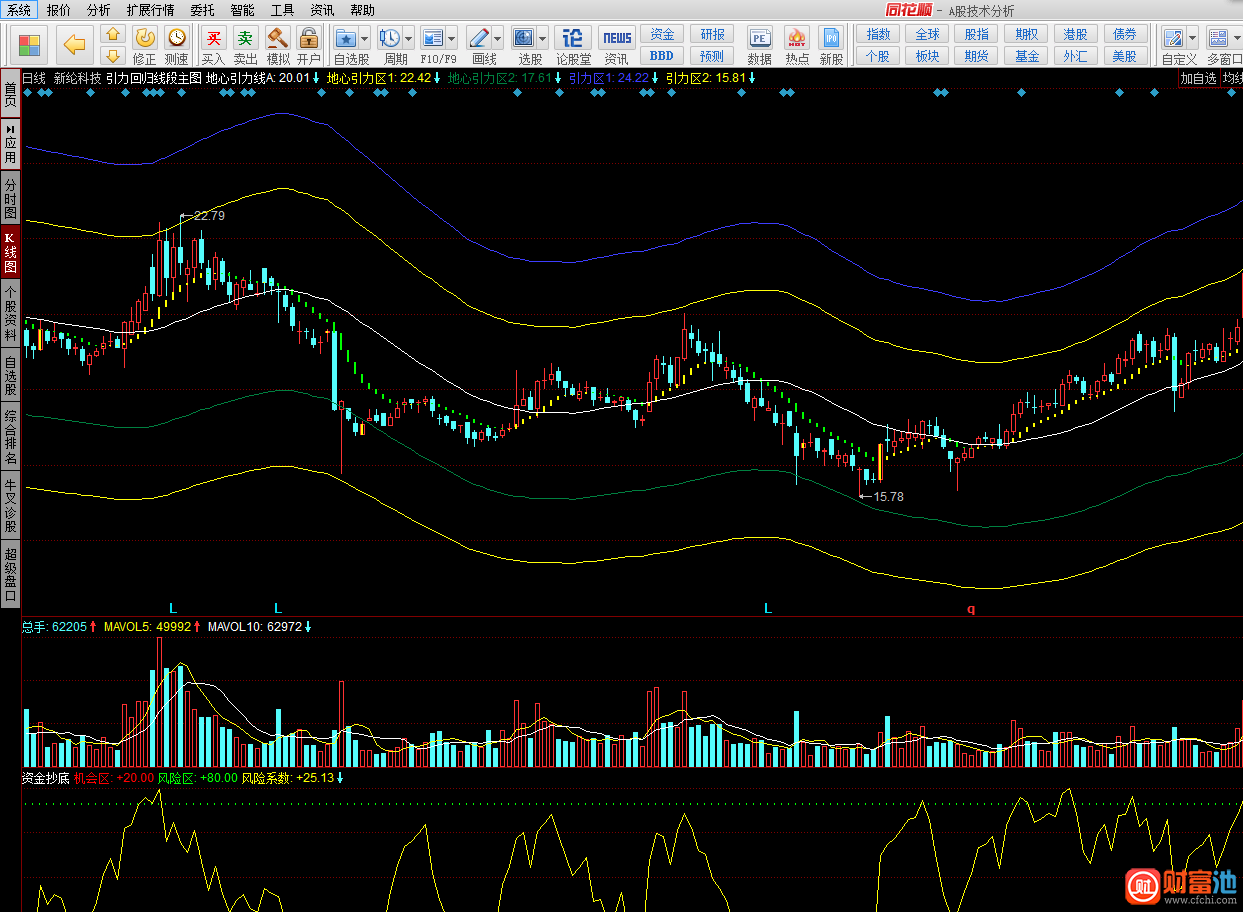The width and height of the screenshot is (1243, 912).
Task: Expand the 自选股 dropdown arrow
Action: [364, 39]
